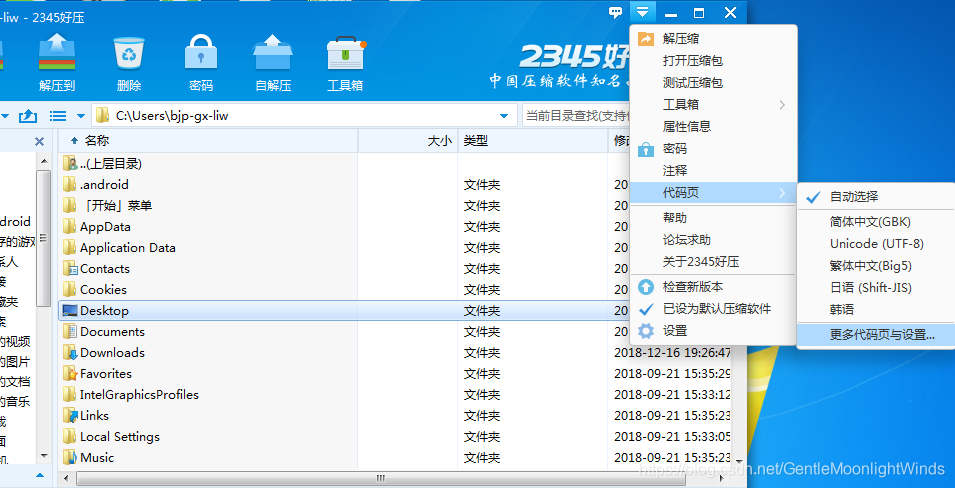955x488 pixels.
Task: Select the Favorites folder row
Action: 396,373
